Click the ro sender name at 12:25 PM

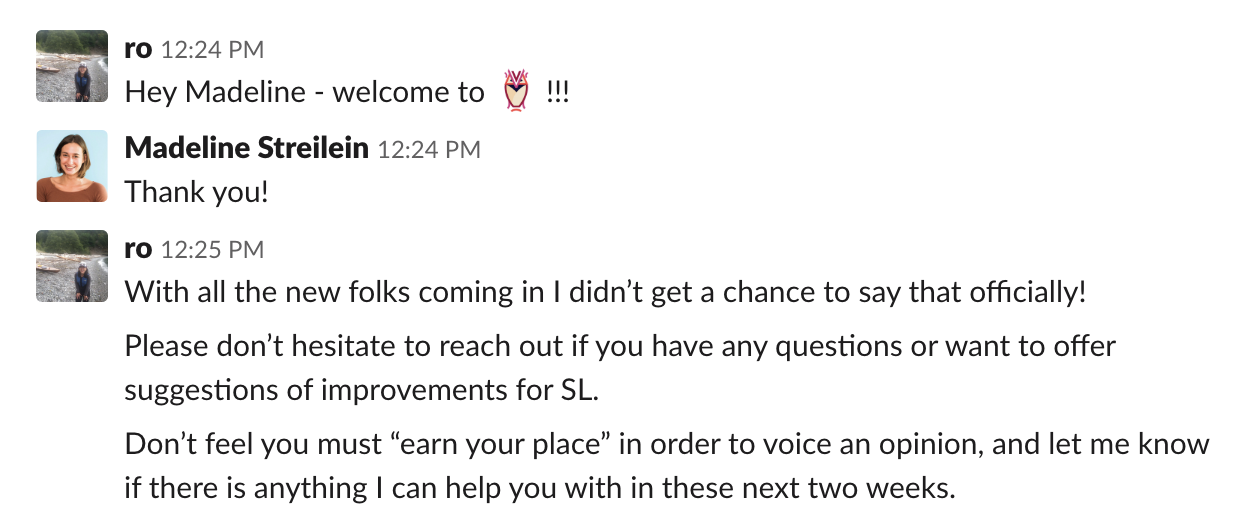pos(139,248)
